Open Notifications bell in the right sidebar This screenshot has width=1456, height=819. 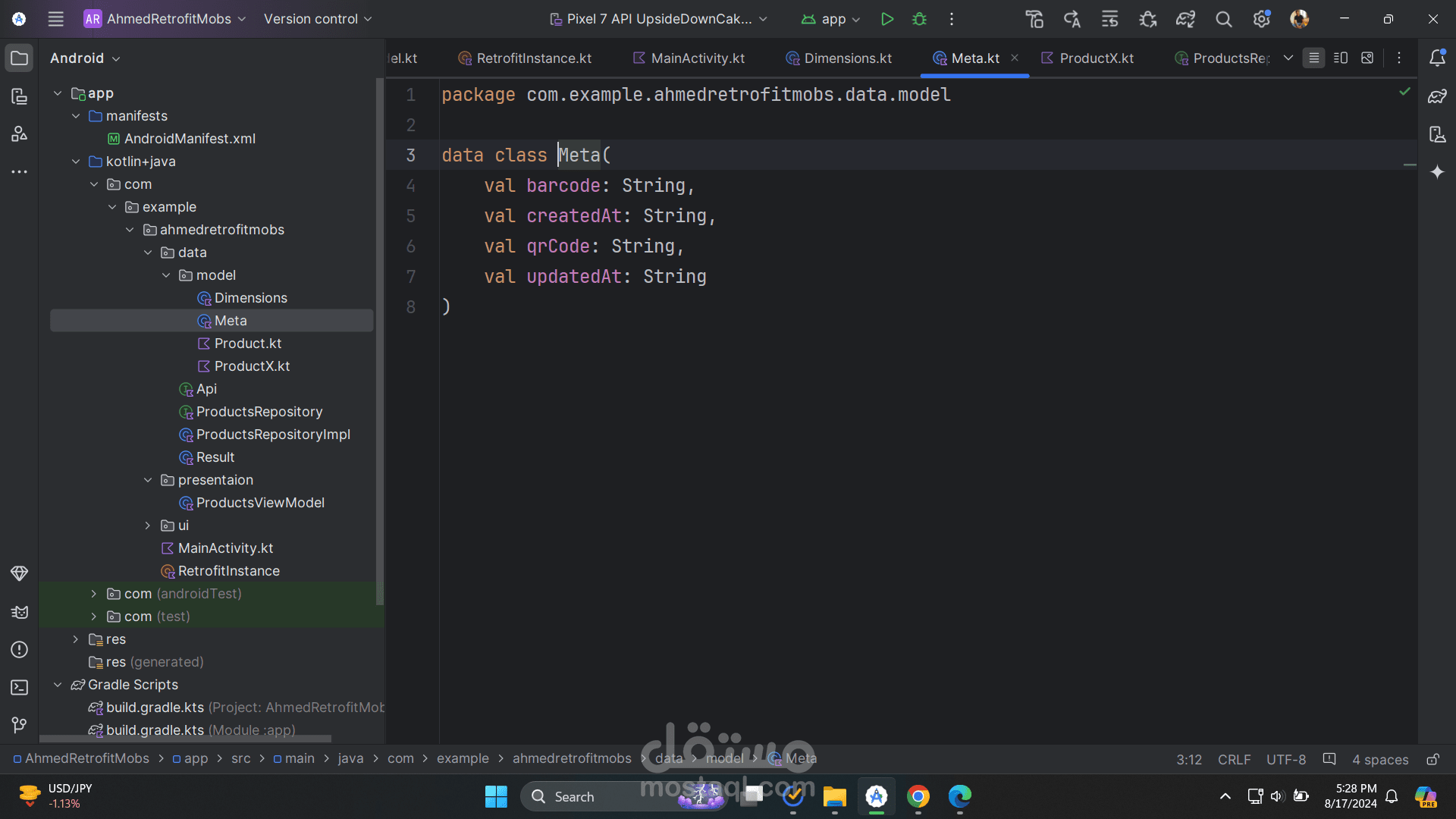click(x=1437, y=58)
